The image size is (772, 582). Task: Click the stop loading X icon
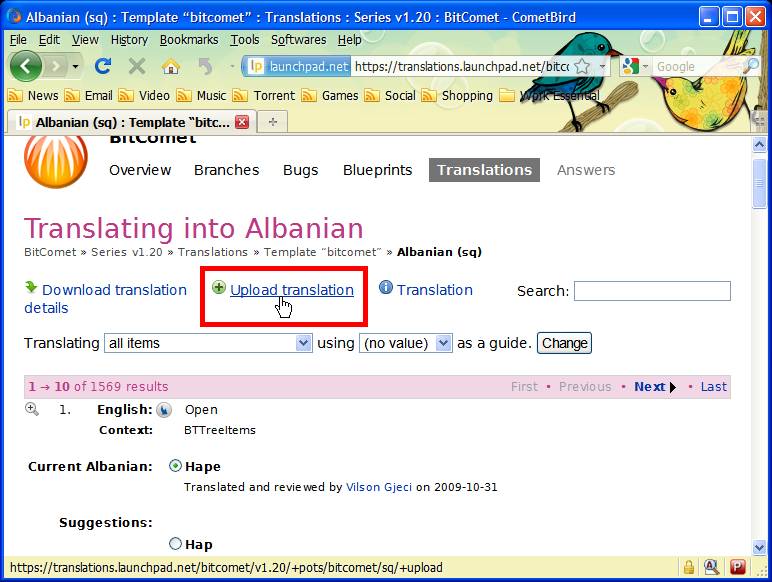click(x=137, y=66)
